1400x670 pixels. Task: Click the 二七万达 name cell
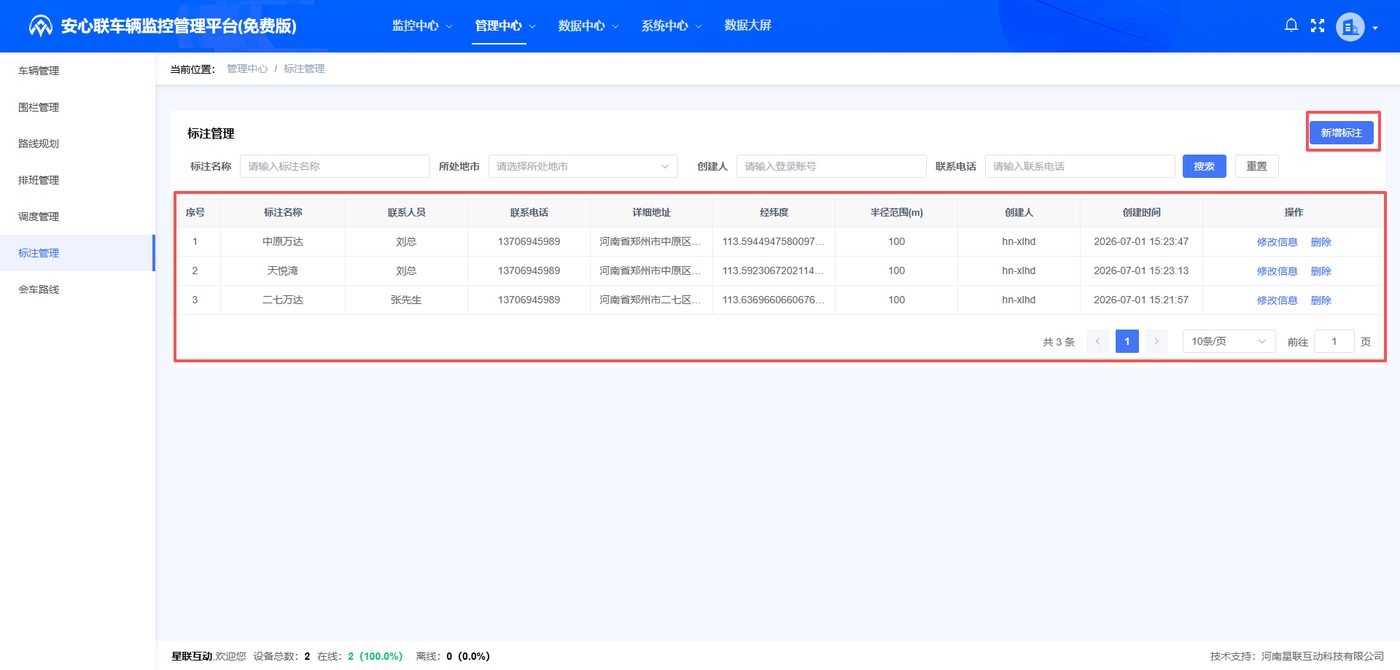283,300
